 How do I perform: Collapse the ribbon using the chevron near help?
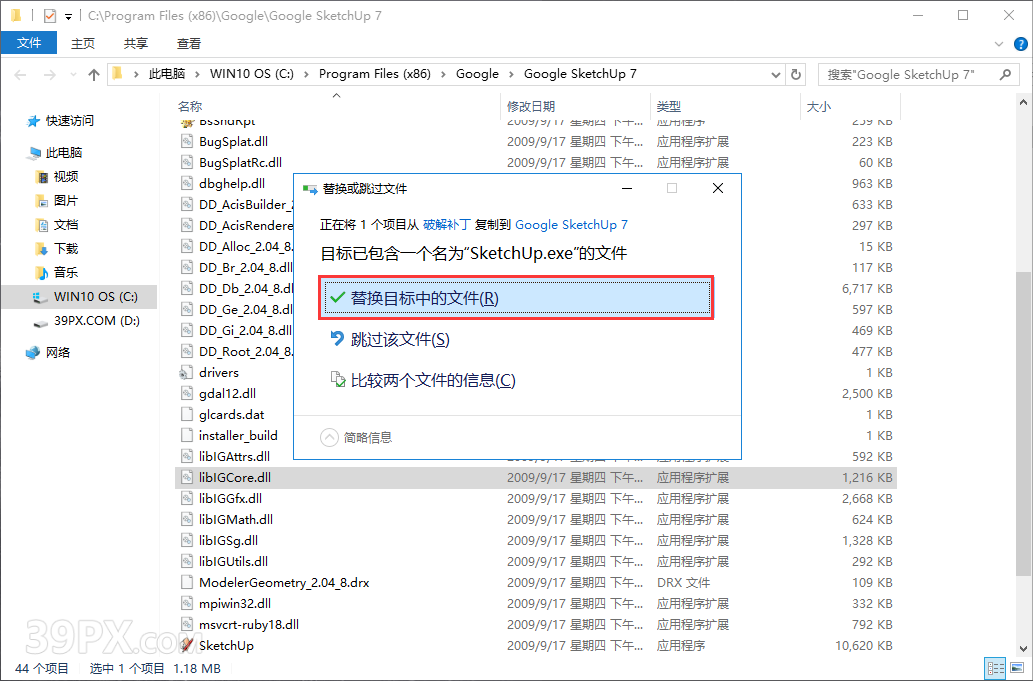(998, 43)
